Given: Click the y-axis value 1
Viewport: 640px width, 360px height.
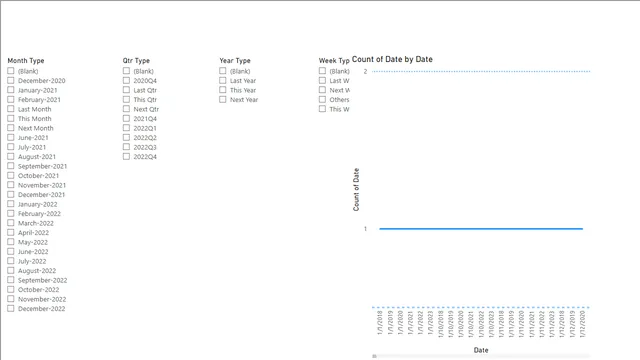Looking at the screenshot, I should [x=365, y=229].
